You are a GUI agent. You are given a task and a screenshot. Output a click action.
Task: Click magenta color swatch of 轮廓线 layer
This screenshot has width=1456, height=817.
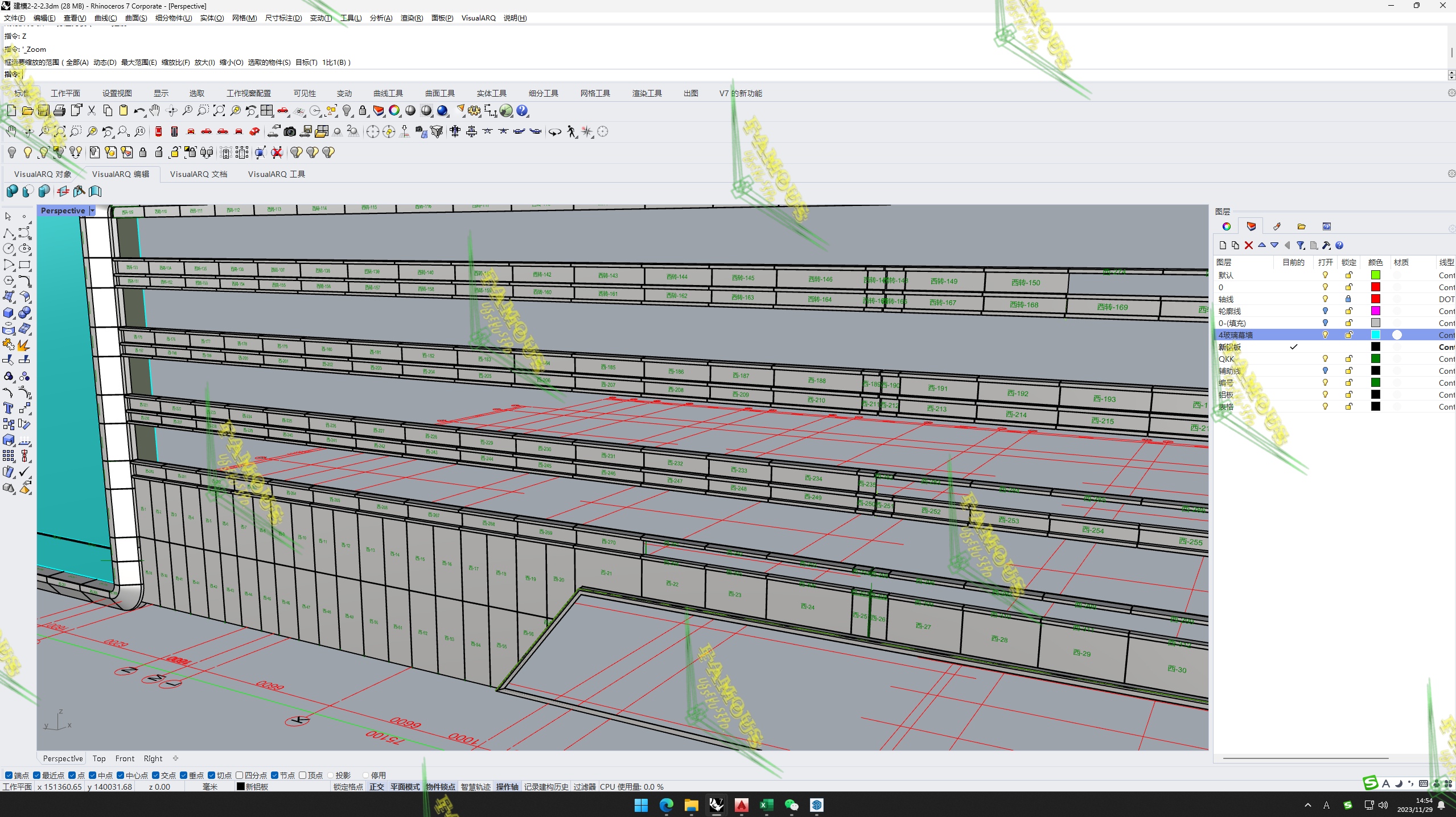pos(1375,311)
